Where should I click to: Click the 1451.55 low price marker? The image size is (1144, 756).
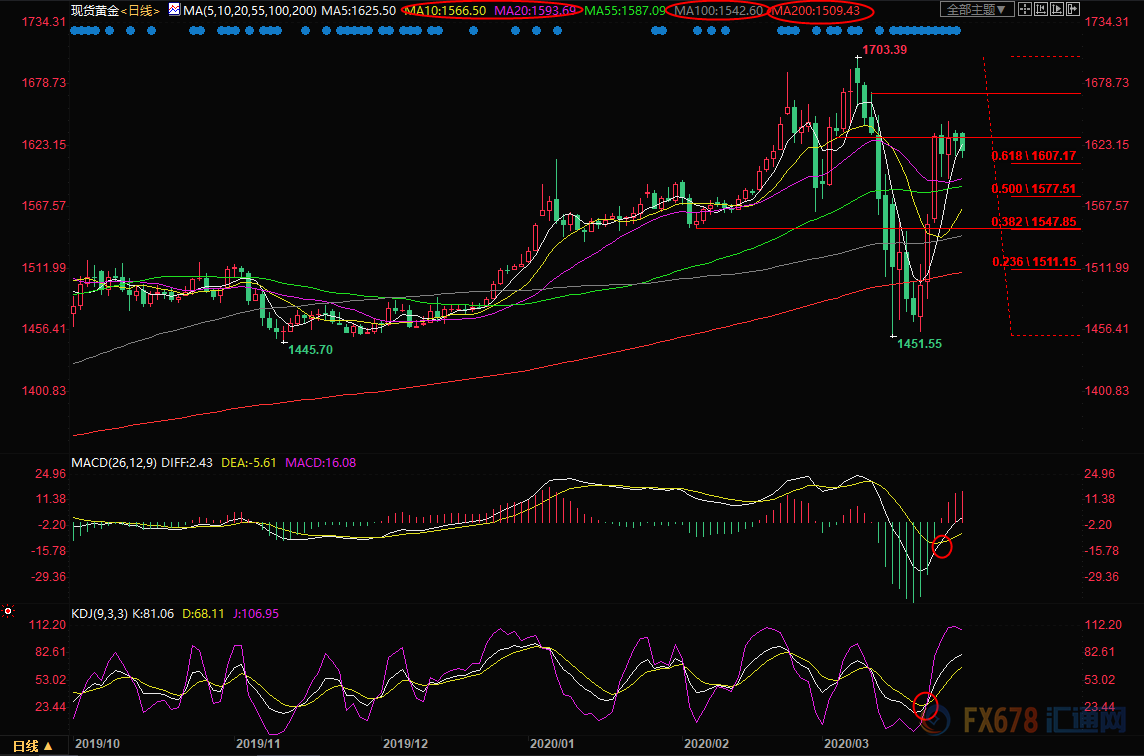tap(918, 343)
